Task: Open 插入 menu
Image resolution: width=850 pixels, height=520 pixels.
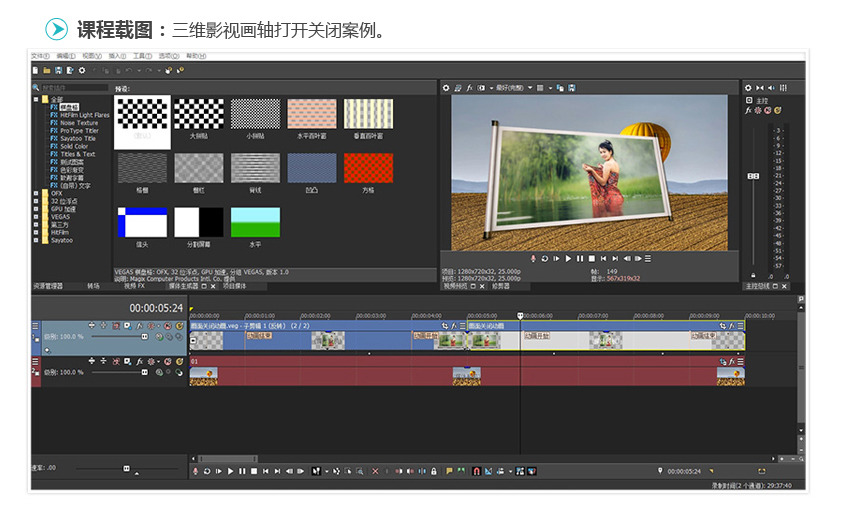Action: [x=117, y=56]
